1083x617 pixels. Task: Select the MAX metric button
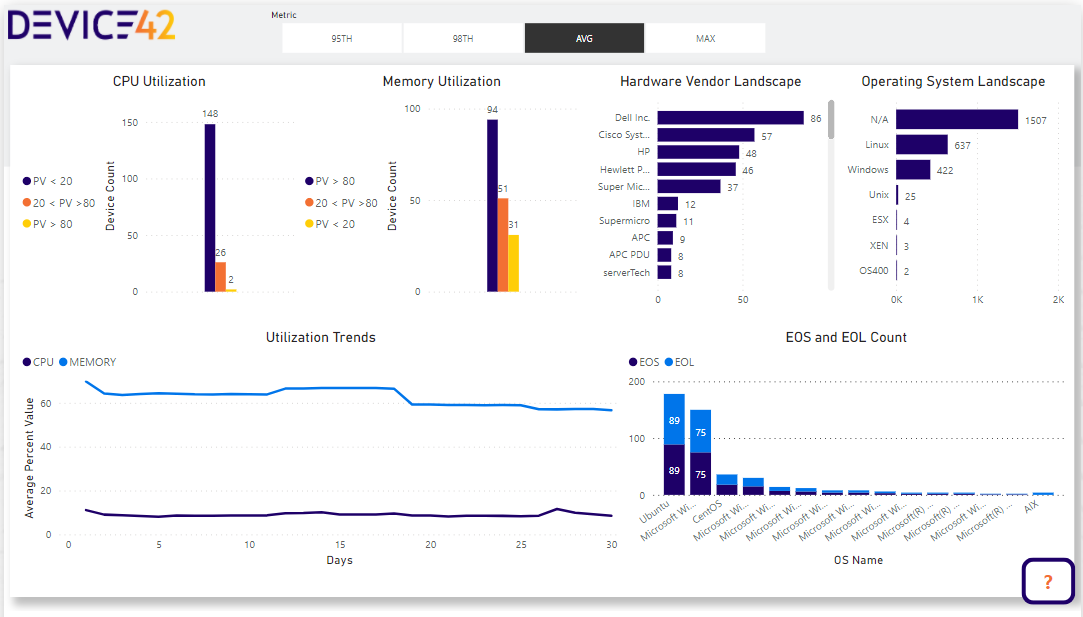705,38
